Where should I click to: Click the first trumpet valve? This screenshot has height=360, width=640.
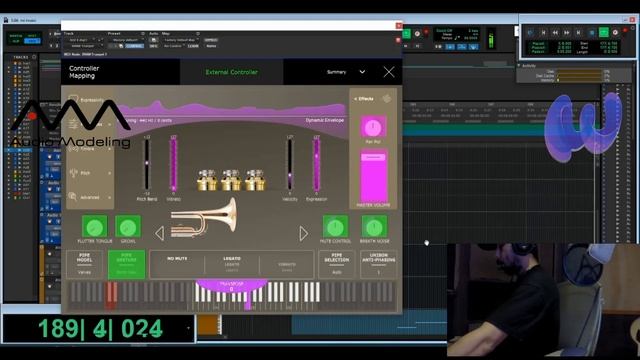coord(207,180)
